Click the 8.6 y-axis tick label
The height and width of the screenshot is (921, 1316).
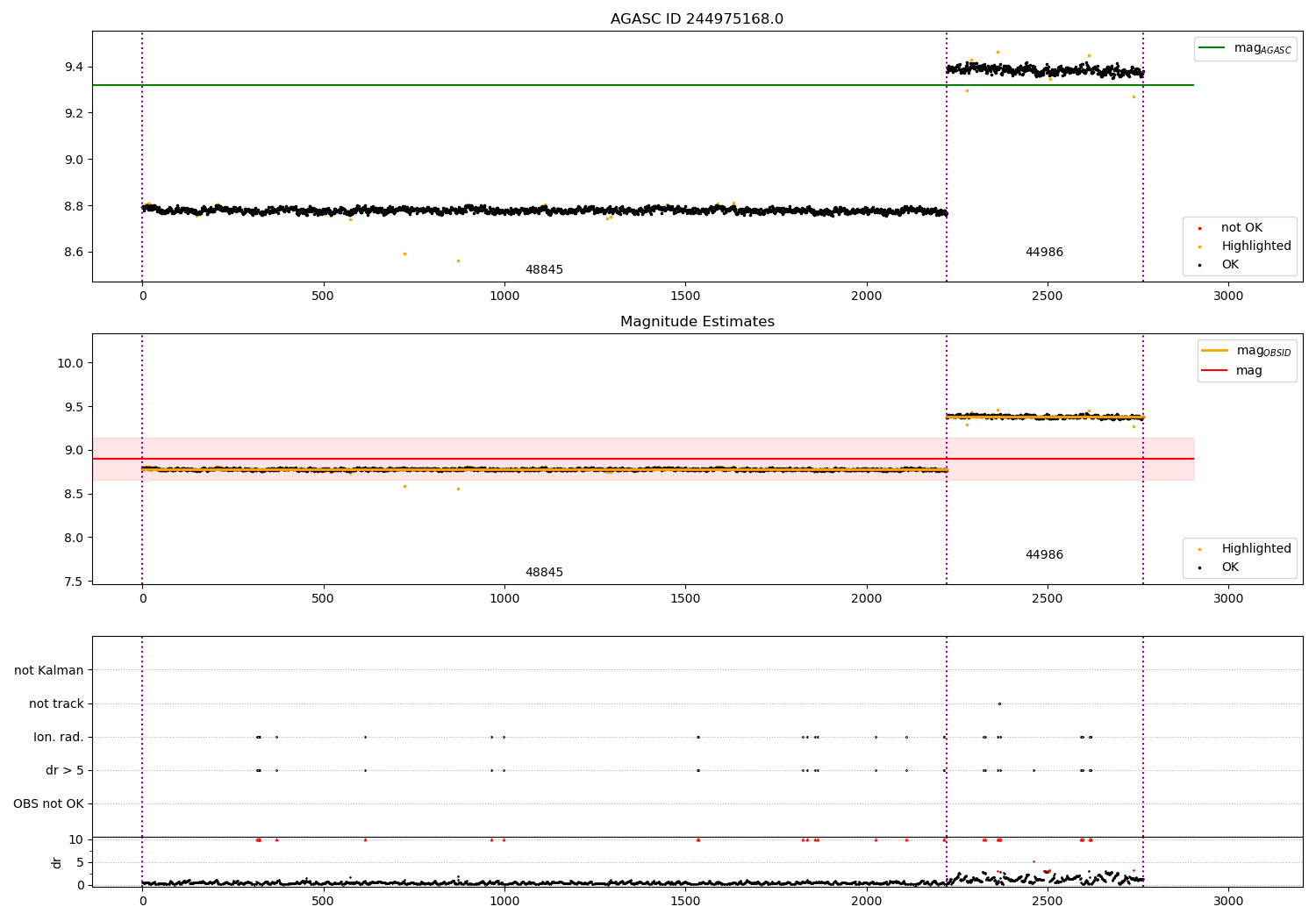tap(73, 252)
